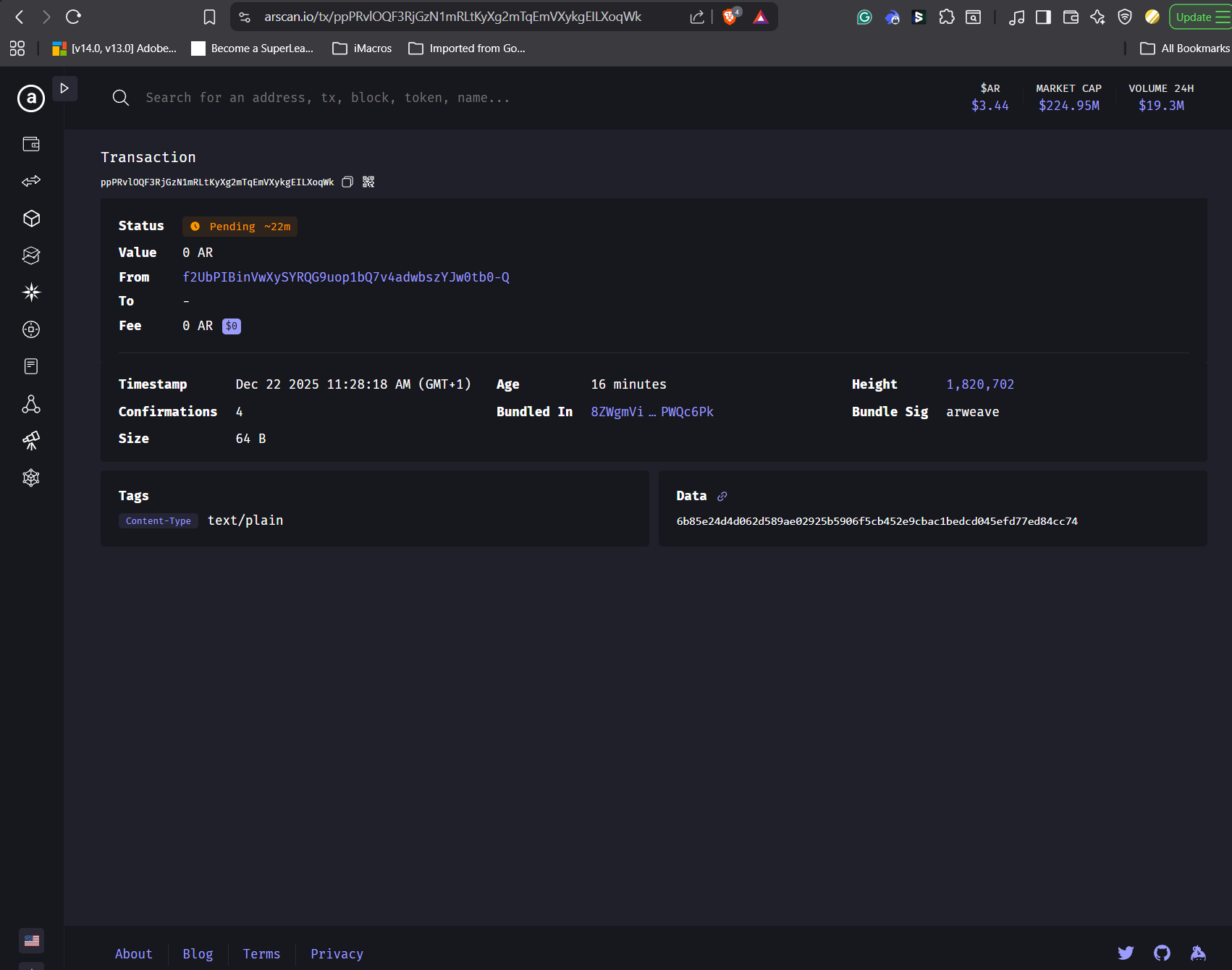Open the telescope icon in sidebar

(31, 440)
